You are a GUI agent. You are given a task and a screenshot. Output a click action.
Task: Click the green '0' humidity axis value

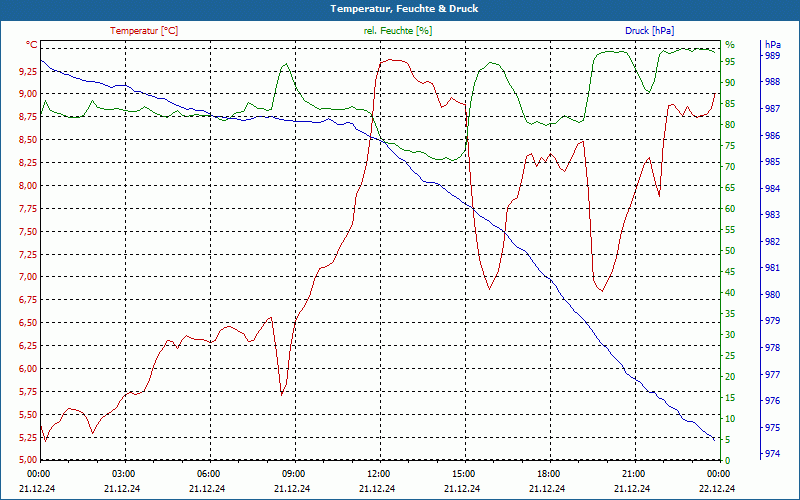click(x=728, y=461)
